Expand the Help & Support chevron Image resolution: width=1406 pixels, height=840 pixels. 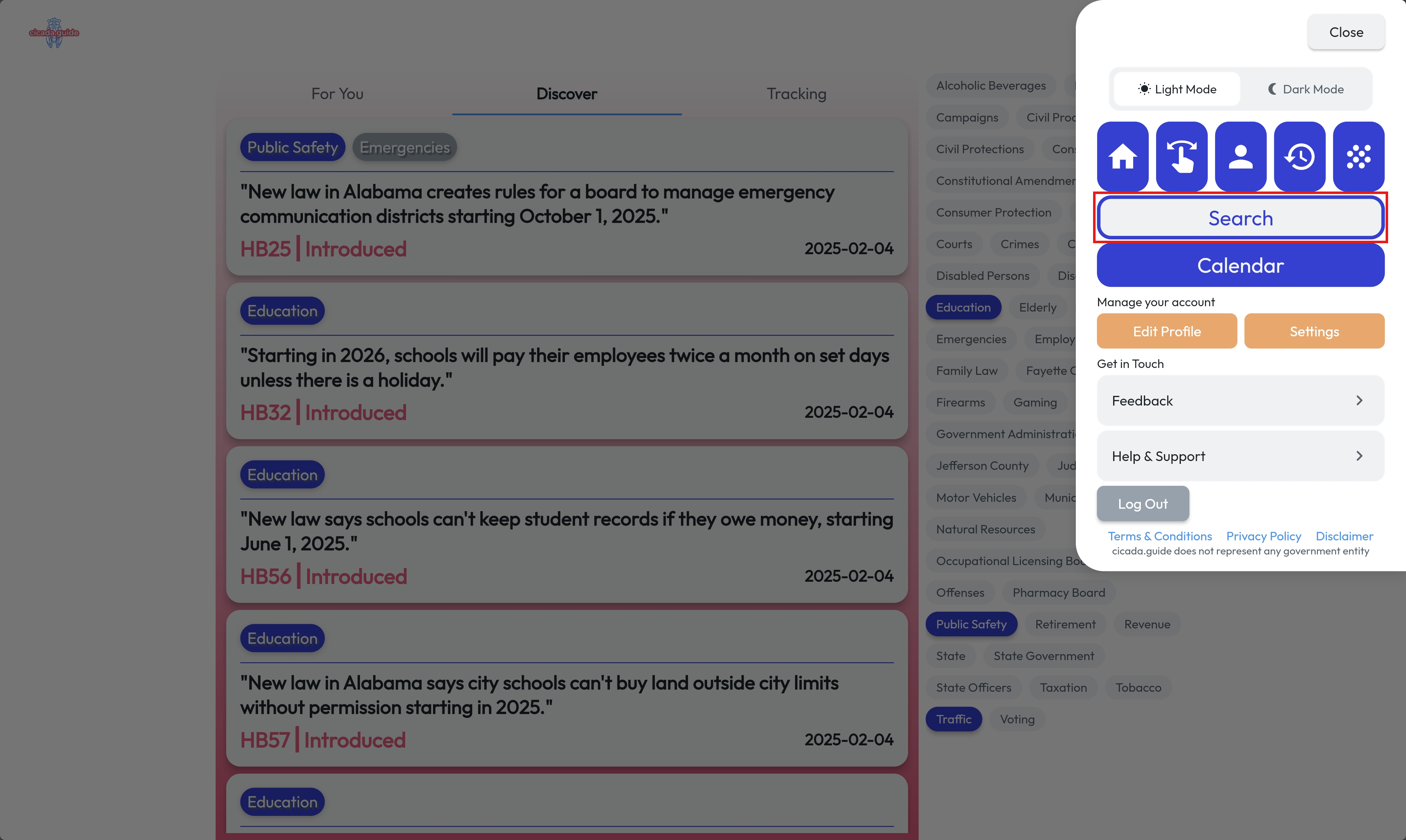(1359, 456)
